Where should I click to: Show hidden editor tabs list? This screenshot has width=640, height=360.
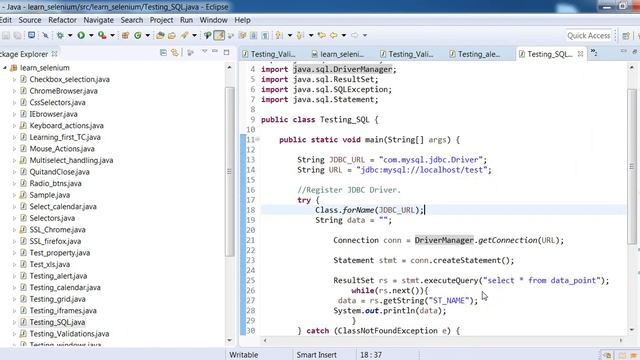pos(594,53)
